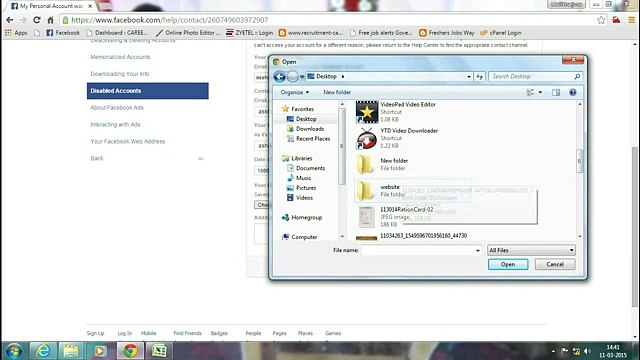
Task: Toggle the preview pane icon
Action: point(556,92)
